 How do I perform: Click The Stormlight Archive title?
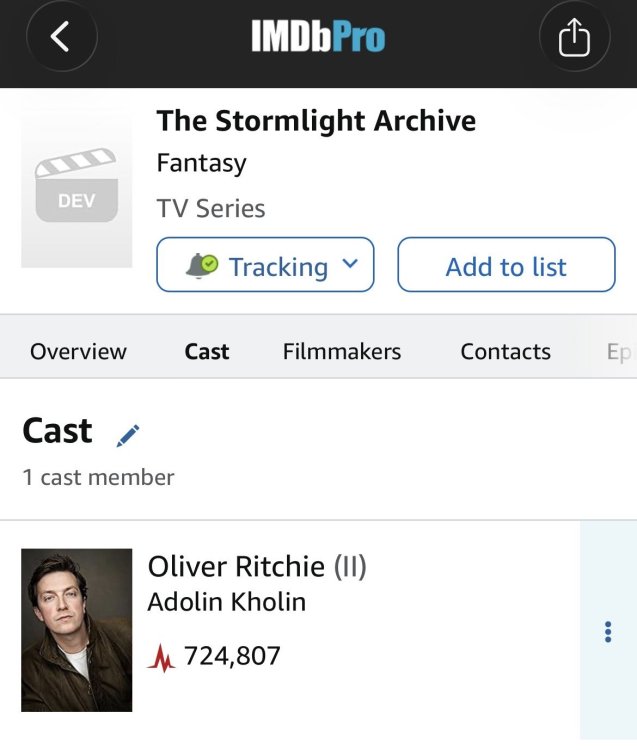coord(316,120)
